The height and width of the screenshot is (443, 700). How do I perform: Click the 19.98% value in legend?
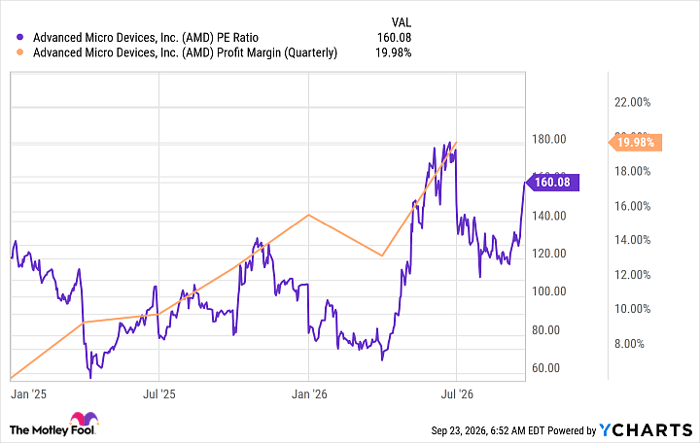(393, 53)
